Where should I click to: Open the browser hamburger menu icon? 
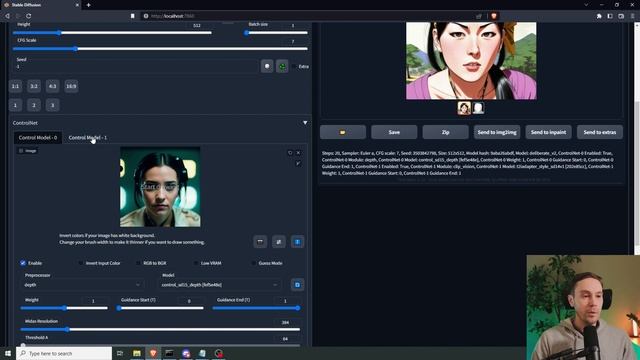tap(633, 16)
